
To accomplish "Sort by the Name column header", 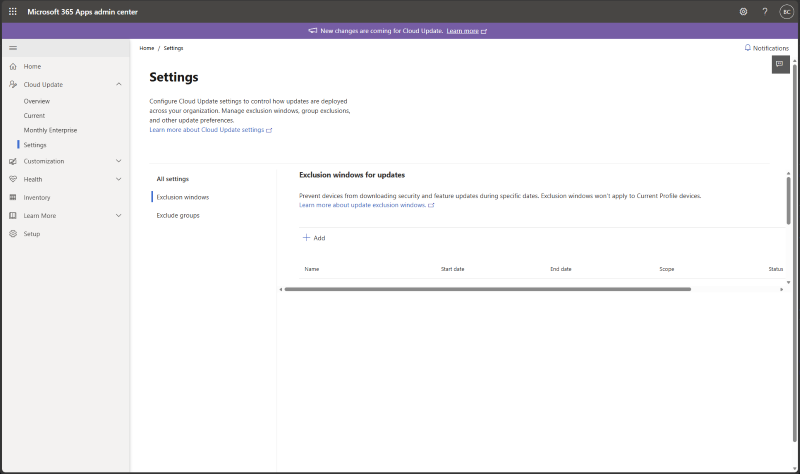I will click(x=312, y=269).
